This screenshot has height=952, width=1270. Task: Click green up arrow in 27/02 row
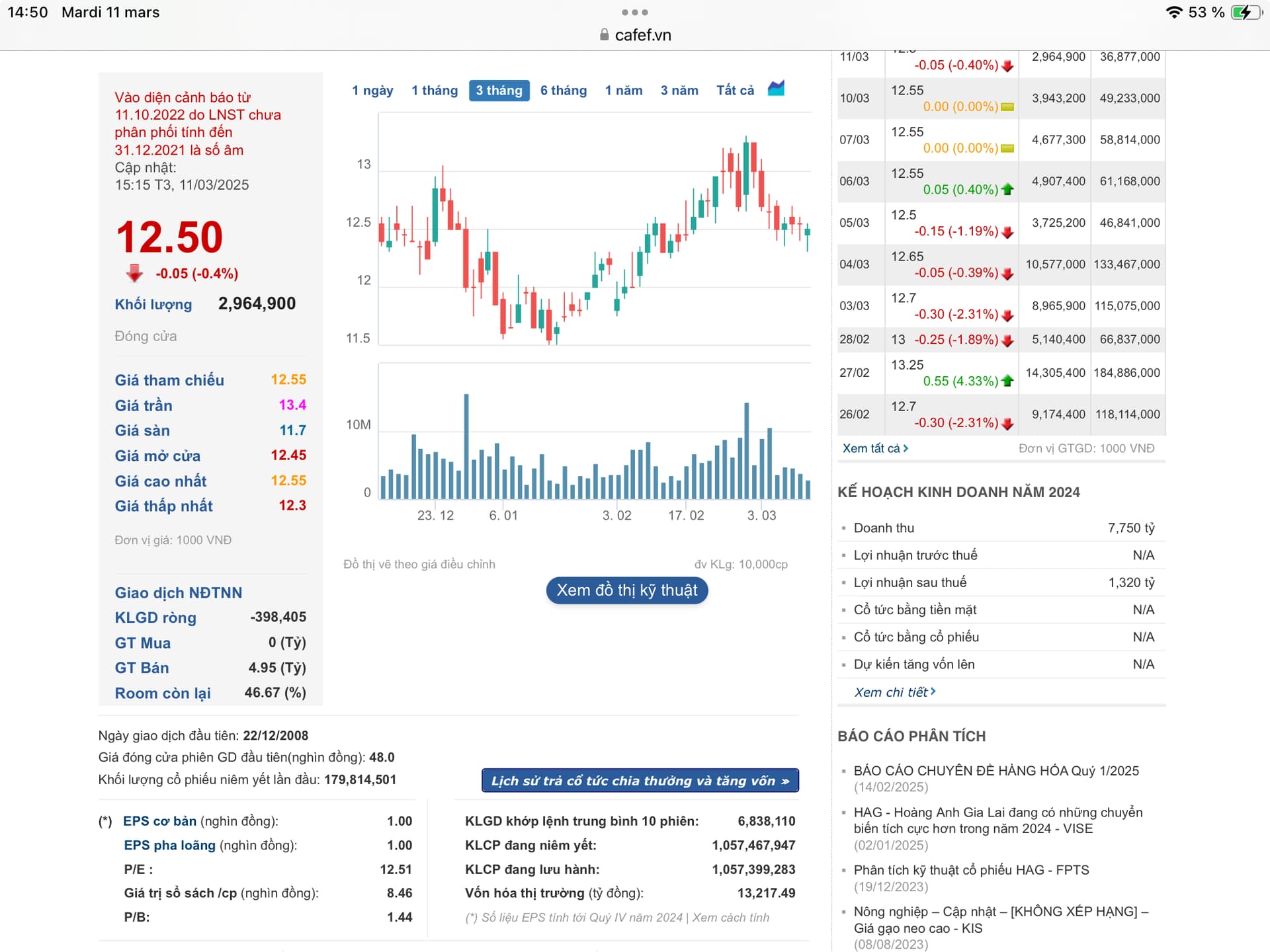pos(1007,381)
